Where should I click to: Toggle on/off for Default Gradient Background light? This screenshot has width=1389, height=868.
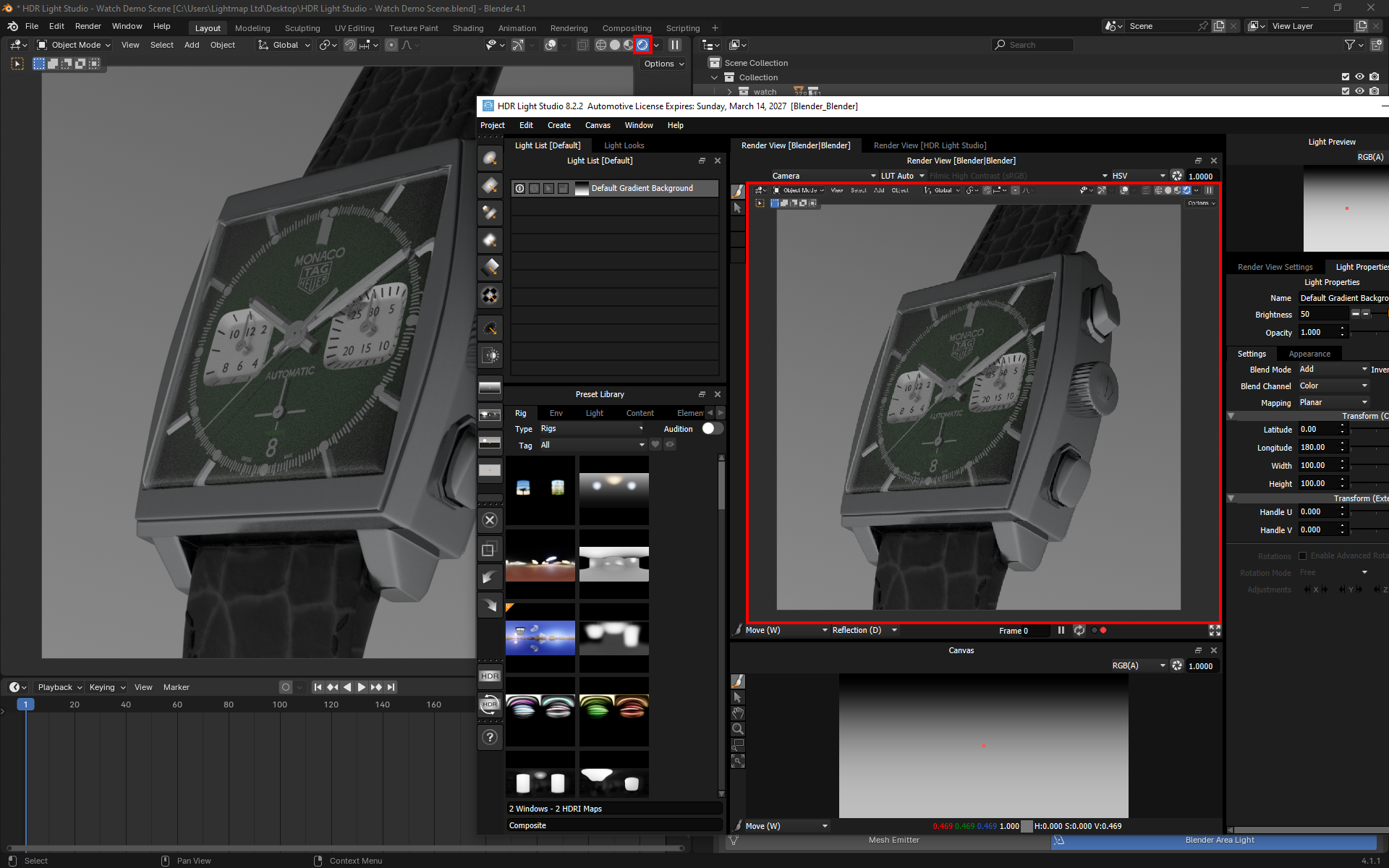(x=519, y=188)
